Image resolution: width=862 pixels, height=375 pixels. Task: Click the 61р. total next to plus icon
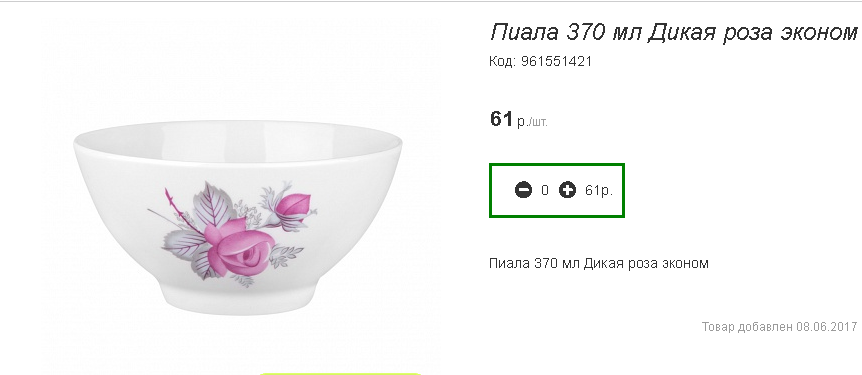(599, 191)
